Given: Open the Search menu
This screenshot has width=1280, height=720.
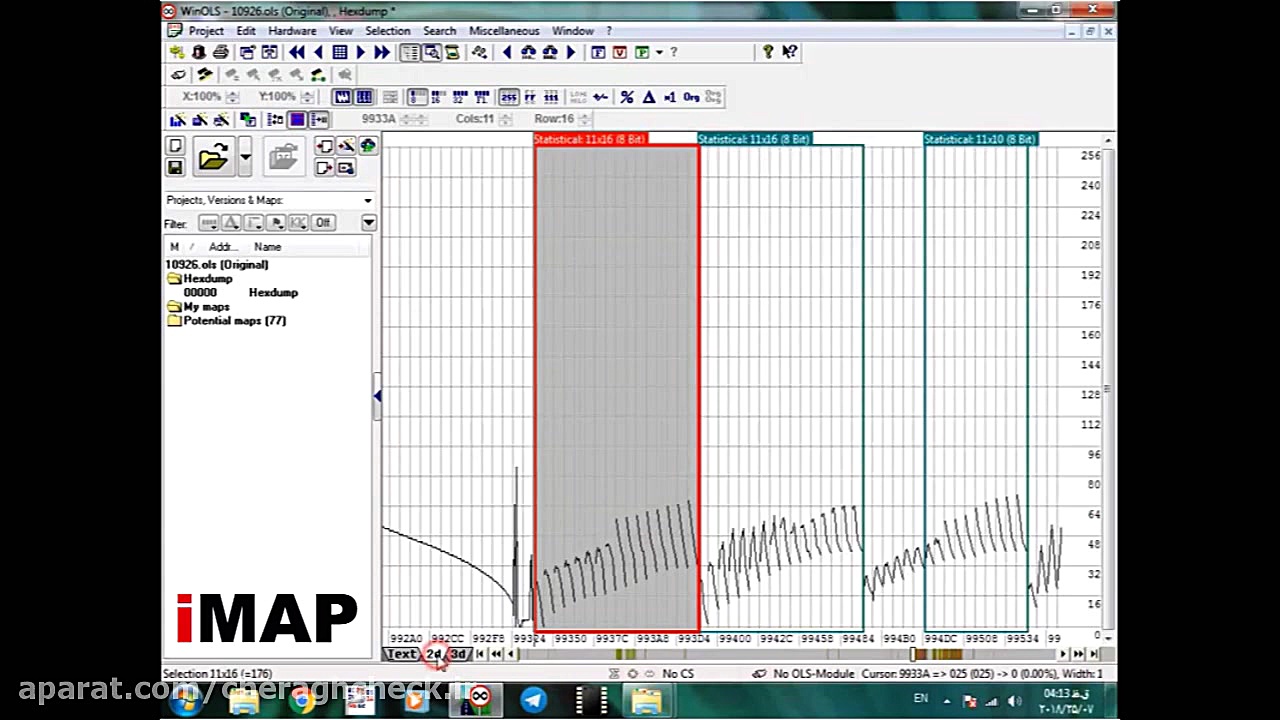Looking at the screenshot, I should pos(439,31).
